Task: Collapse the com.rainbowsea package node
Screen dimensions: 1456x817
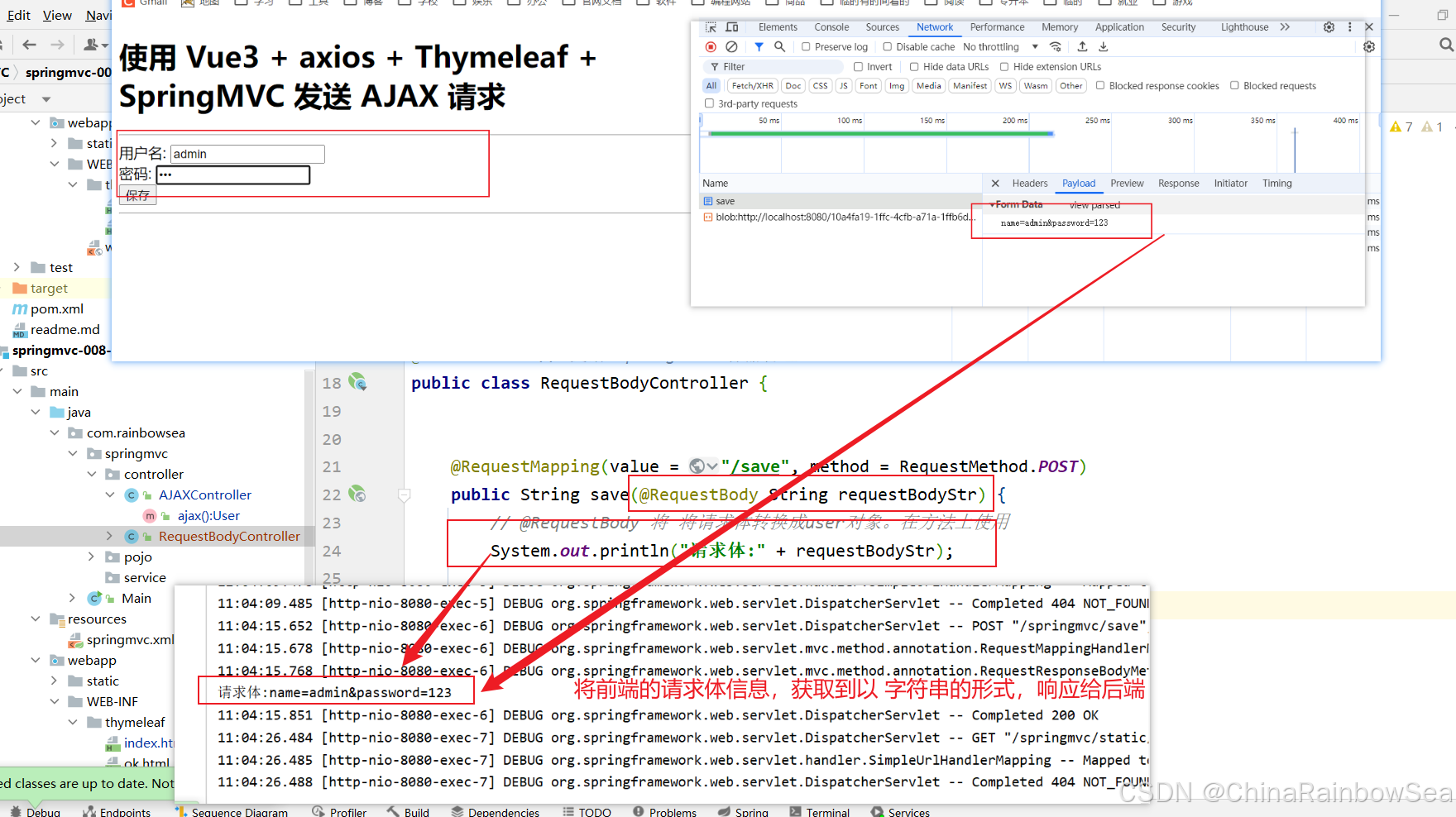Action: coord(54,432)
